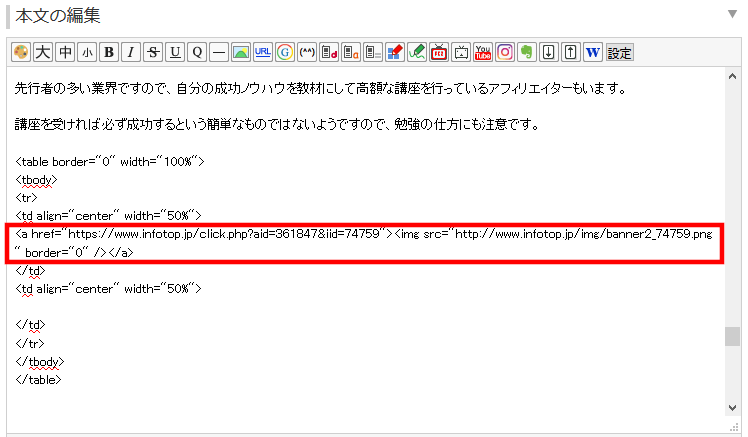Click the infotop.jp click.php href line
The image size is (748, 437).
point(364,234)
